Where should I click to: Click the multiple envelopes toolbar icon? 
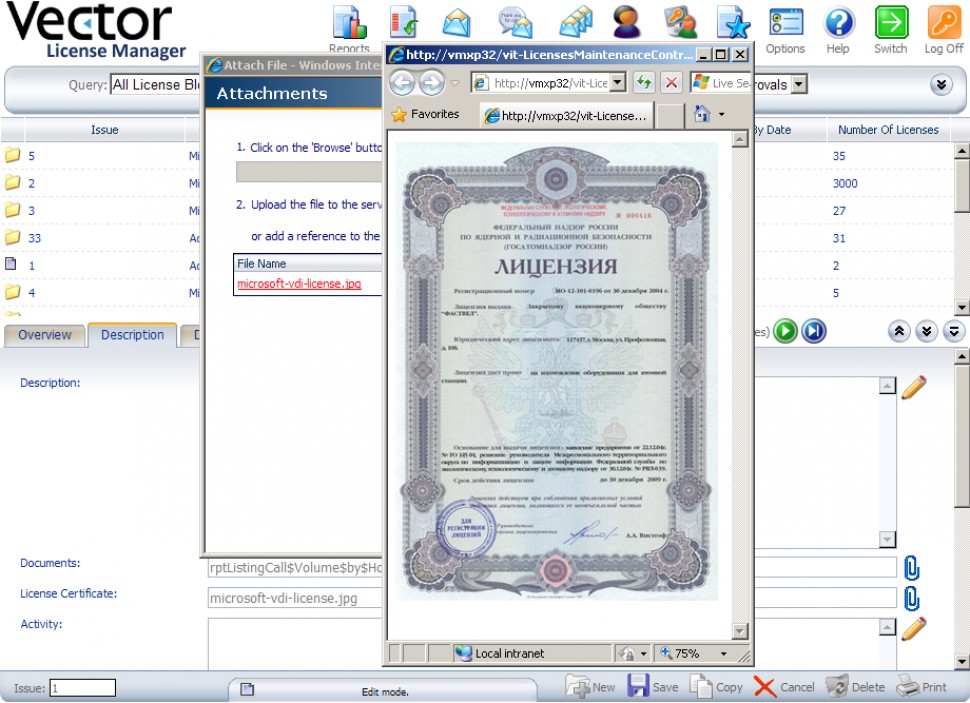pos(575,22)
